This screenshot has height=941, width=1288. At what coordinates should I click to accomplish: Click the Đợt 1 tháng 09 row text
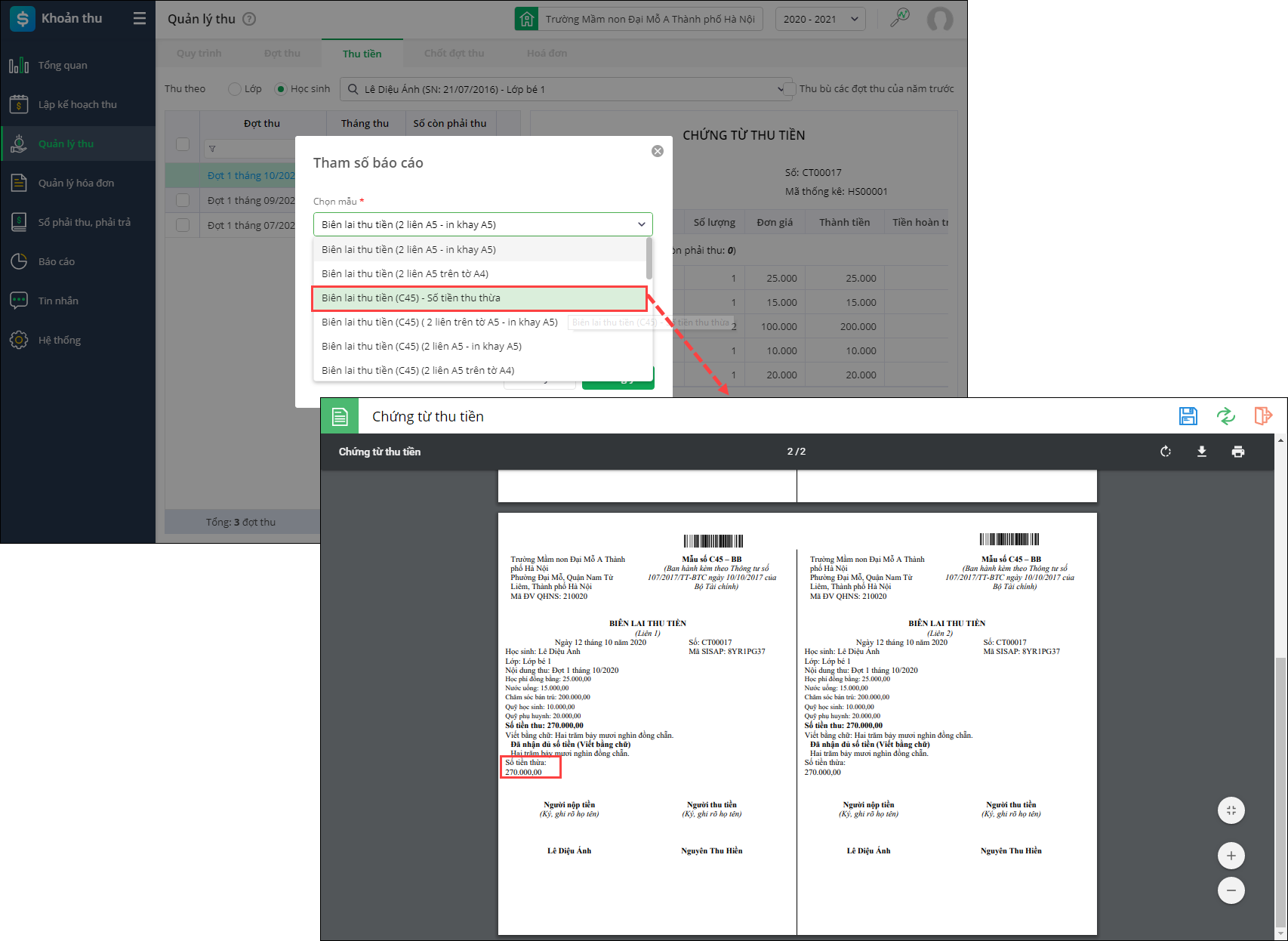[x=251, y=200]
